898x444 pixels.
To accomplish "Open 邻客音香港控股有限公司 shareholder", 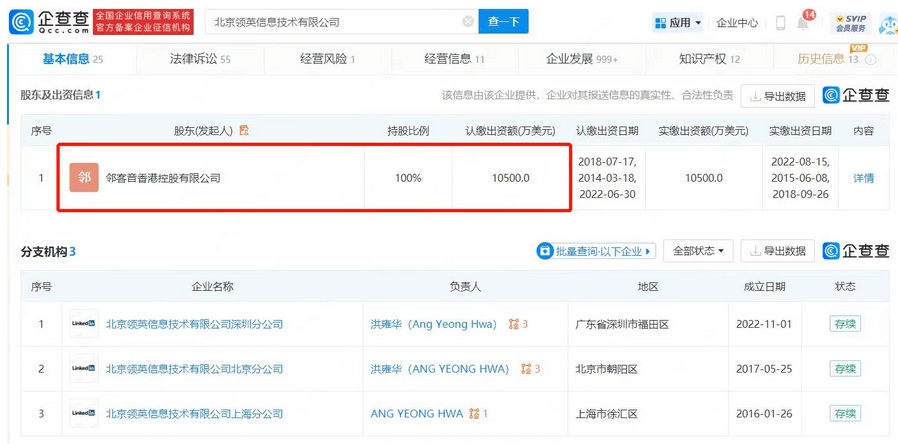I will coord(163,178).
